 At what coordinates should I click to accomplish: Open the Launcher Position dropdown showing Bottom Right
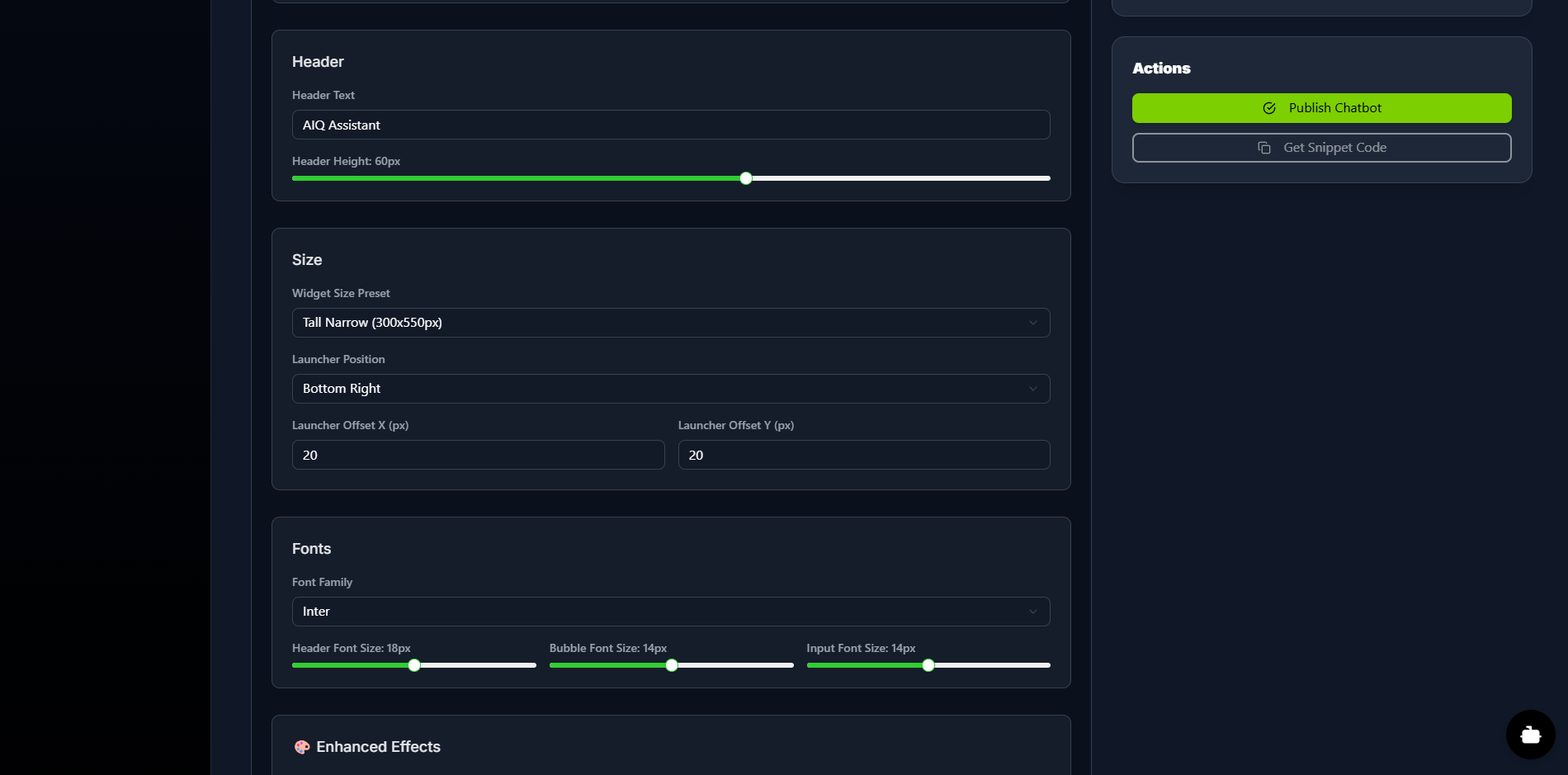(x=670, y=389)
